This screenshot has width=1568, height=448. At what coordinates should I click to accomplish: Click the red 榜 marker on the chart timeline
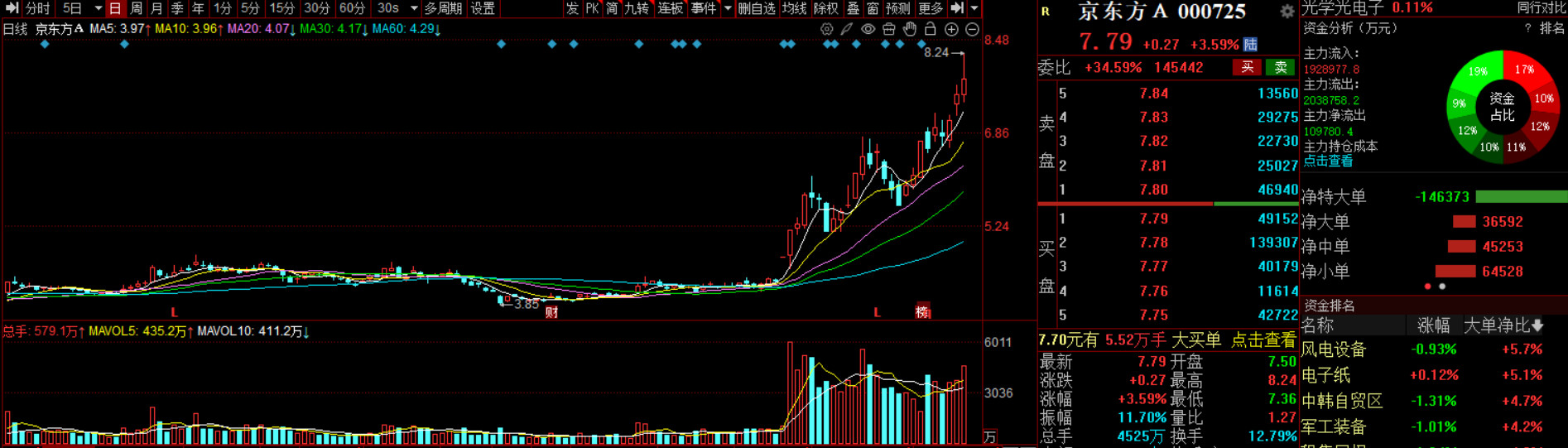point(923,312)
